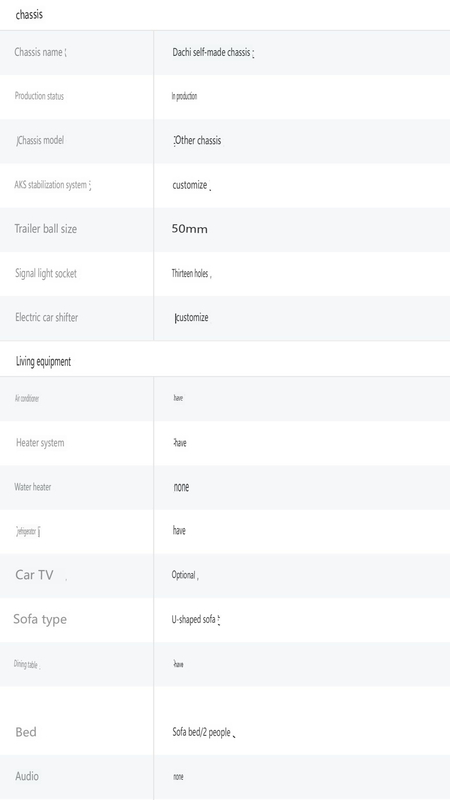
Task: Click the Electric car shifter label
Action: point(46,317)
